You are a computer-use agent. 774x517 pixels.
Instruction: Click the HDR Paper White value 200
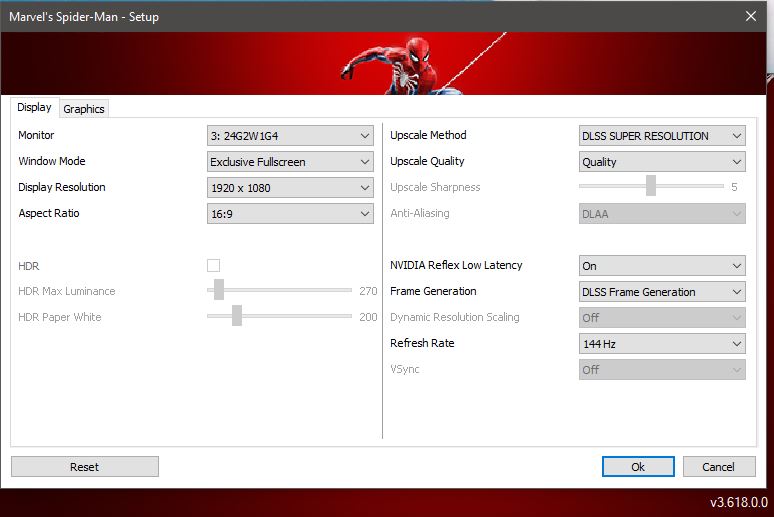368,317
